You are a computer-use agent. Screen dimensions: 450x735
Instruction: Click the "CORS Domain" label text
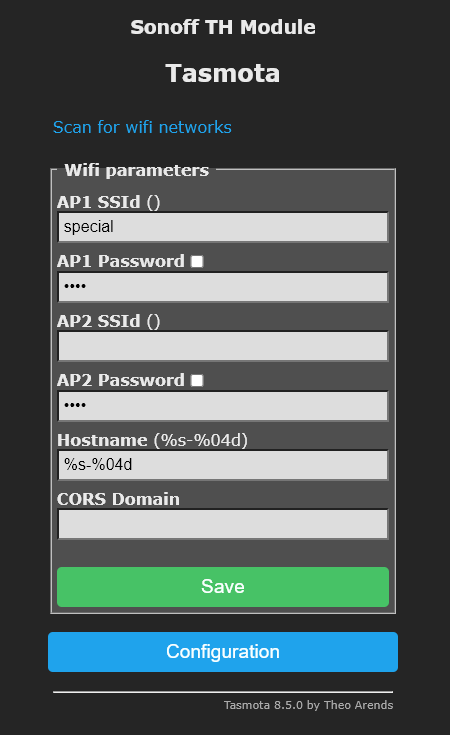pyautogui.click(x=118, y=499)
